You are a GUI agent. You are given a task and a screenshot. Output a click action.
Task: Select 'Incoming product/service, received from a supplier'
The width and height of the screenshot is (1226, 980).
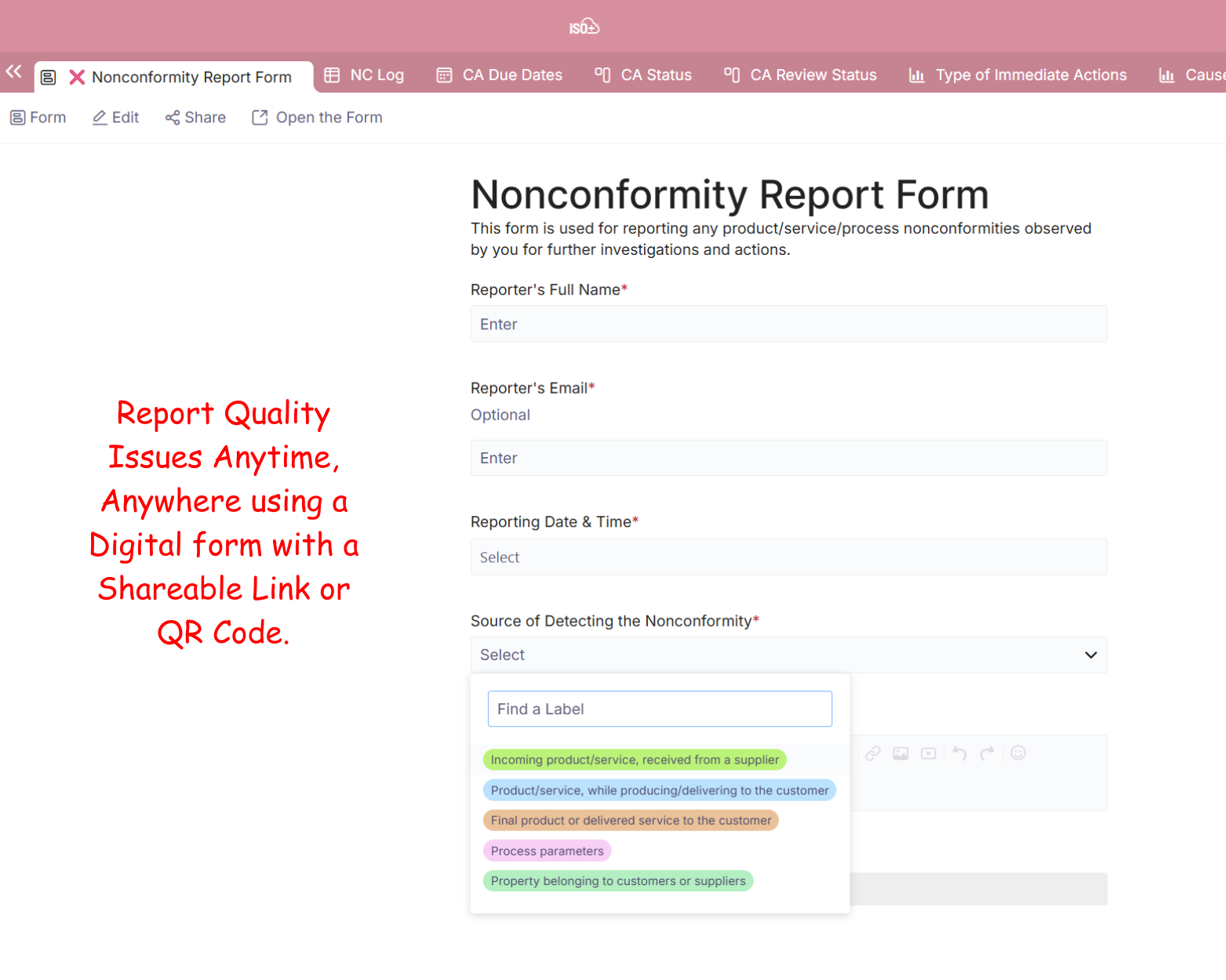[x=635, y=760]
